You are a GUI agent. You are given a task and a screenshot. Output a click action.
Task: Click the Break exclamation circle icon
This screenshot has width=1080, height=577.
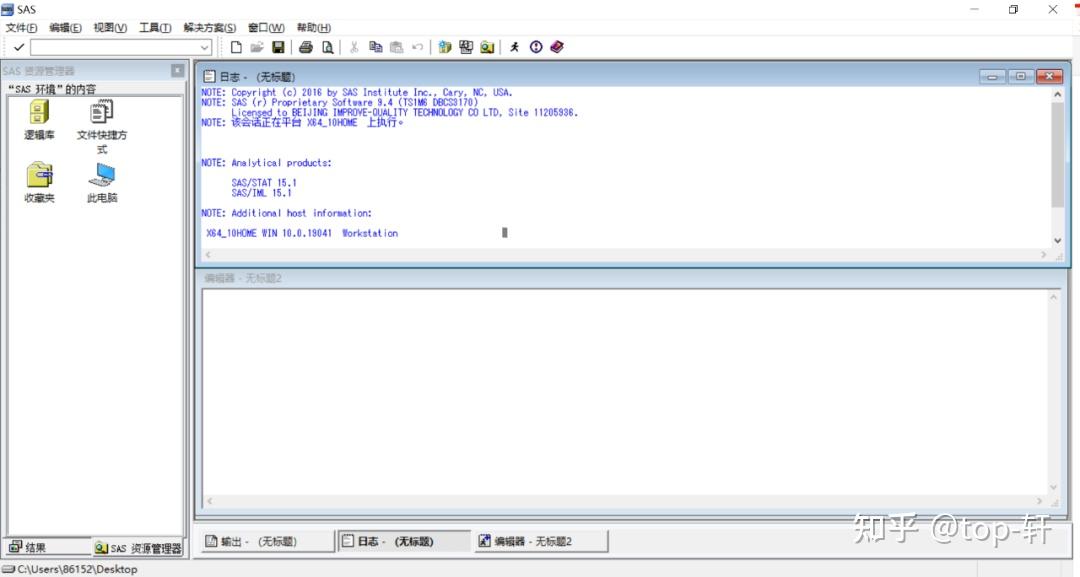pyautogui.click(x=536, y=47)
